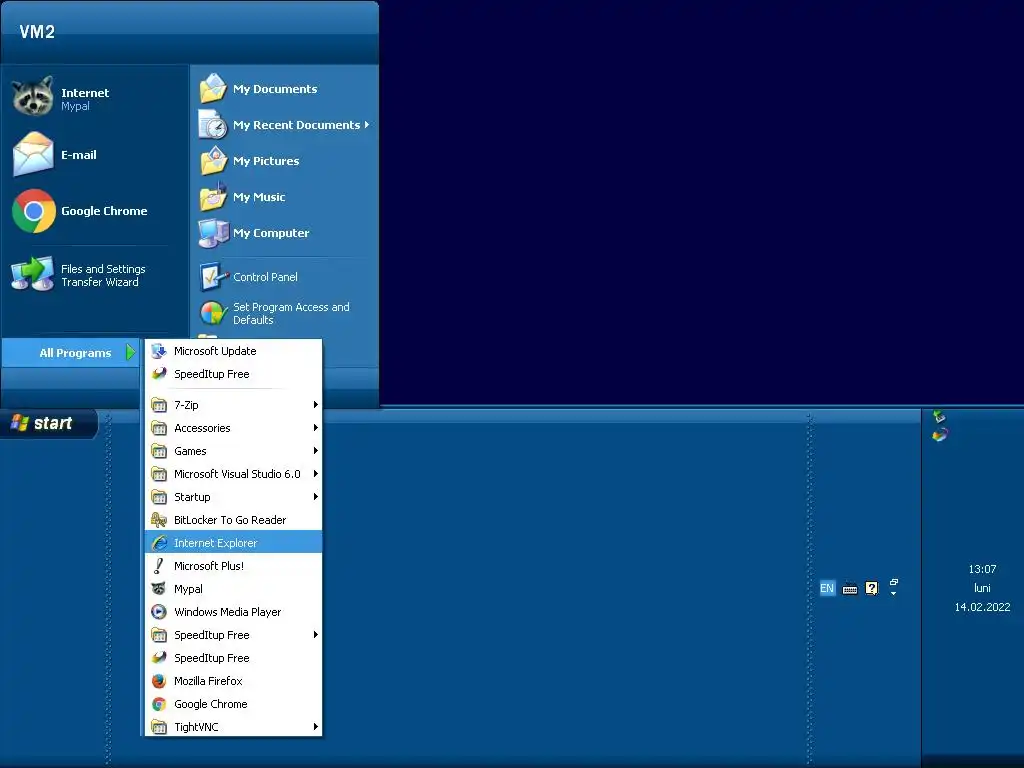Viewport: 1024px width, 768px height.
Task: Click EN language indicator
Action: click(x=827, y=588)
